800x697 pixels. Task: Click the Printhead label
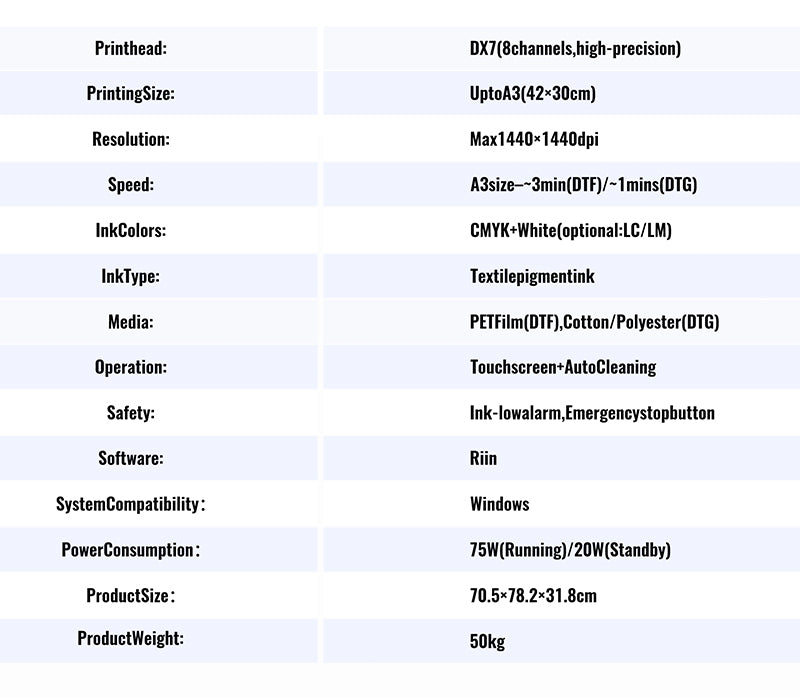[x=130, y=48]
